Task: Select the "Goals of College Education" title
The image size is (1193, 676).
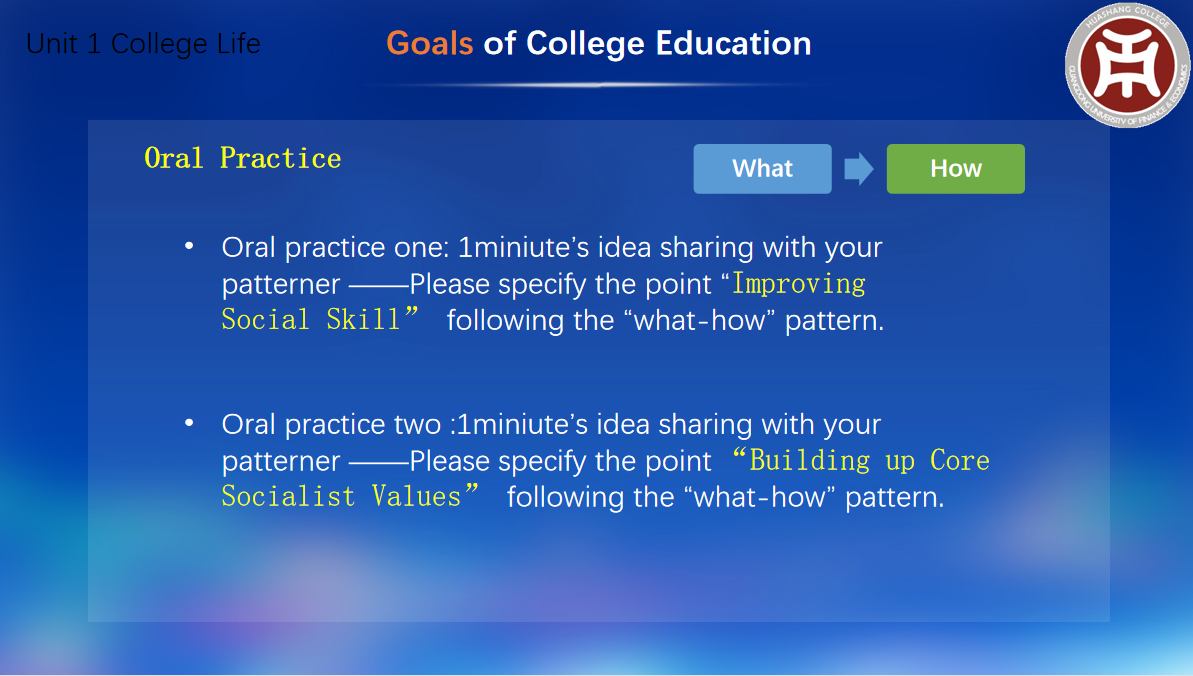Action: click(598, 43)
